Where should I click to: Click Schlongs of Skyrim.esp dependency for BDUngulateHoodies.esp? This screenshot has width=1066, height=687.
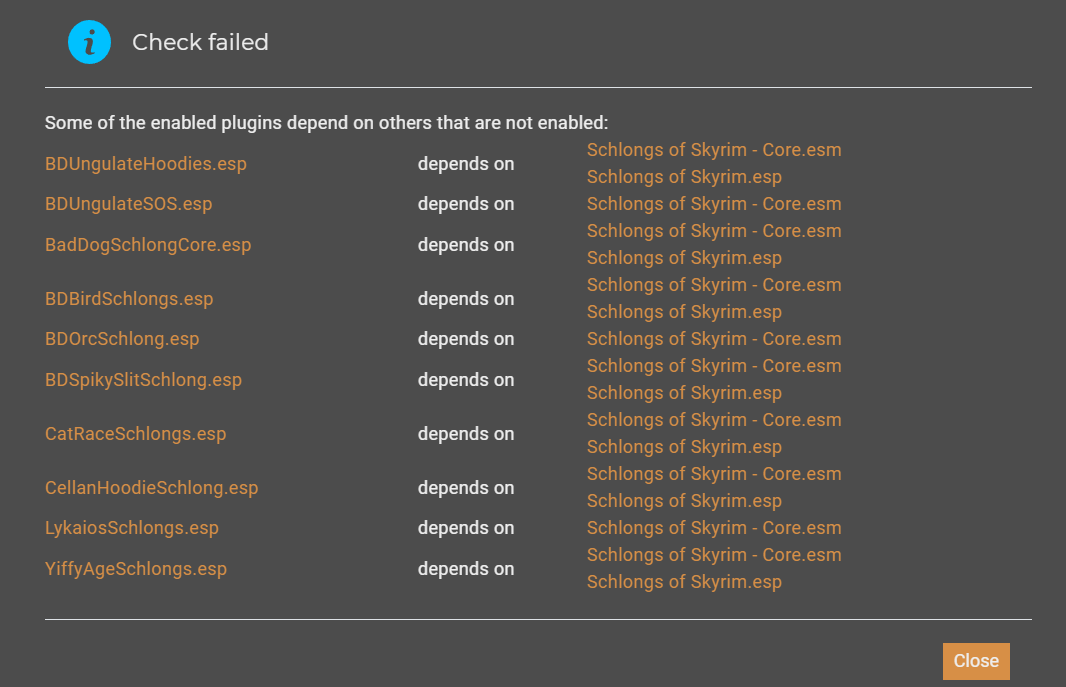[x=684, y=177]
